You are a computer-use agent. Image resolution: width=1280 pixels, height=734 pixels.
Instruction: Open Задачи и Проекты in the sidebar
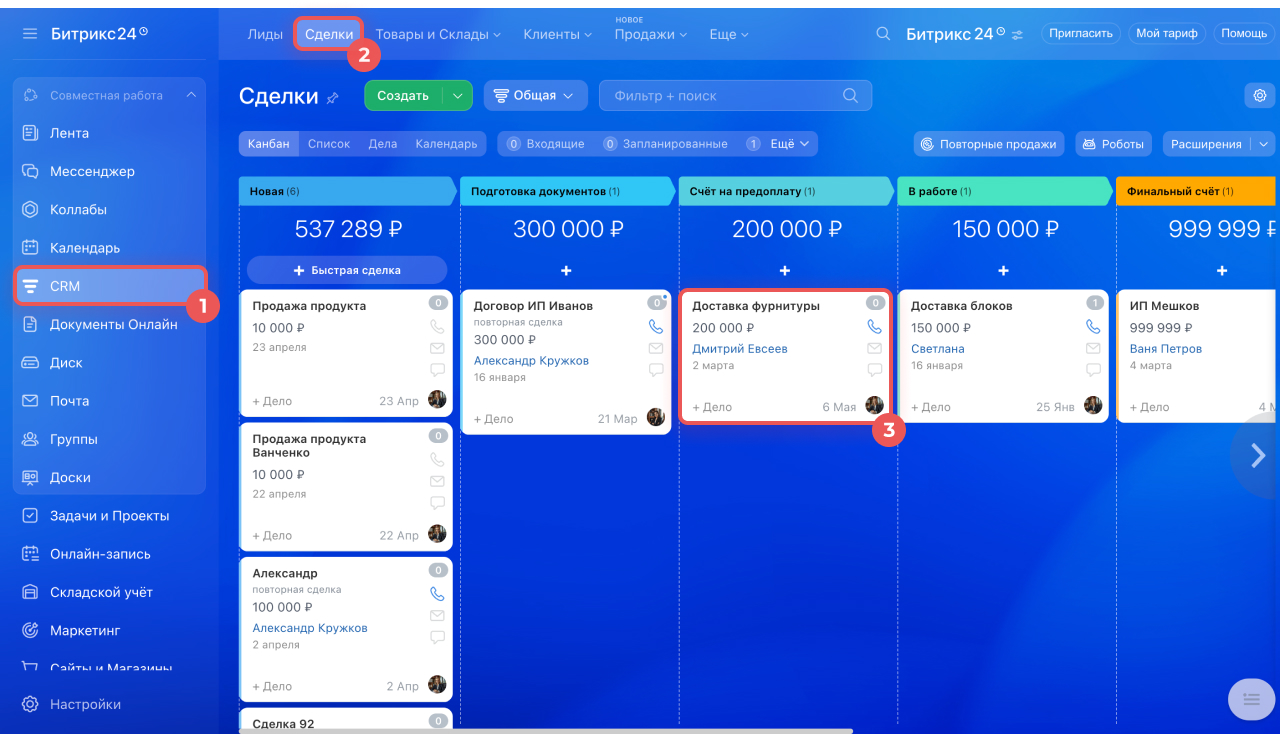(109, 516)
